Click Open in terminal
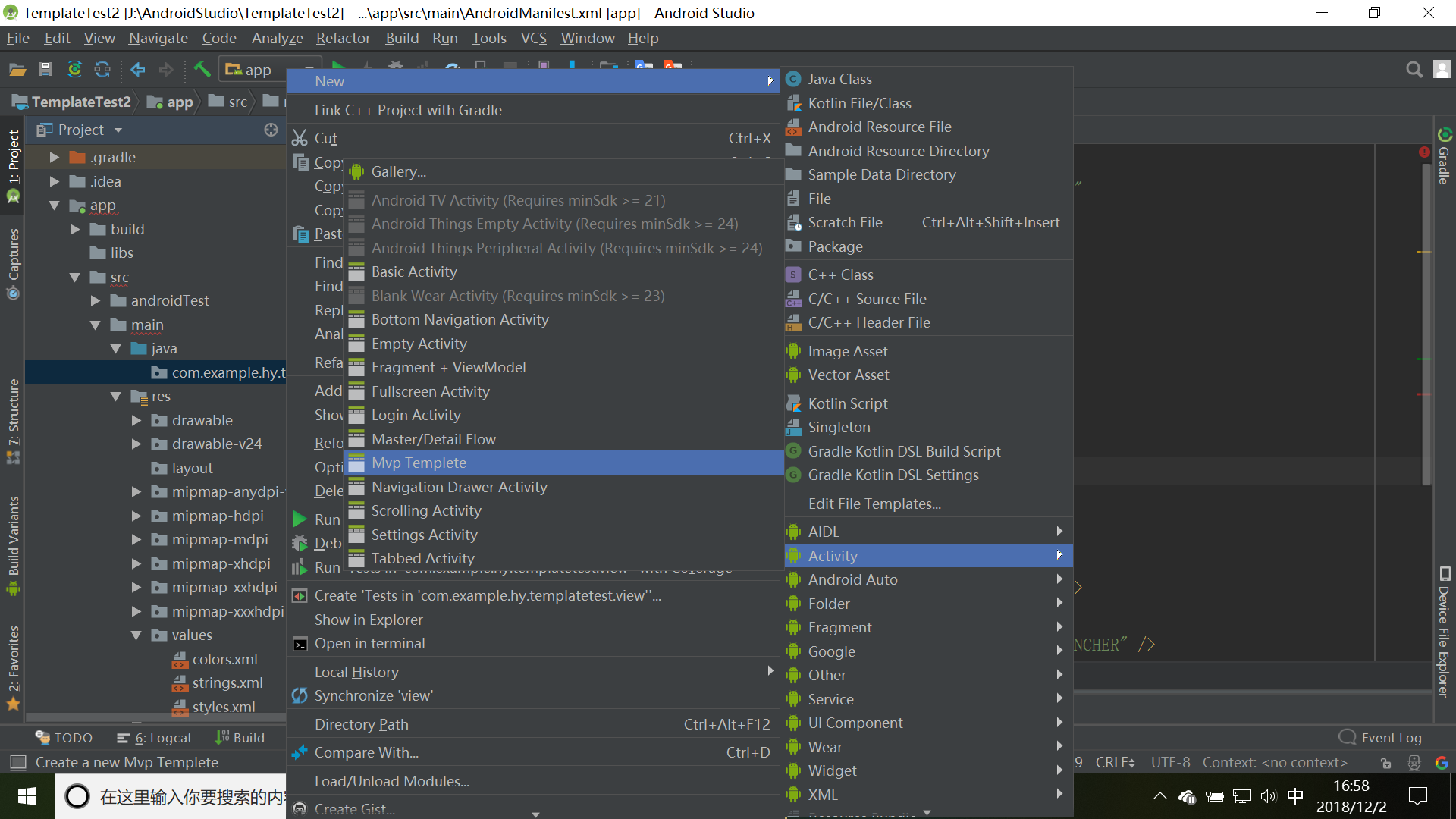Screen dimensions: 1456x819 click(535, 643)
